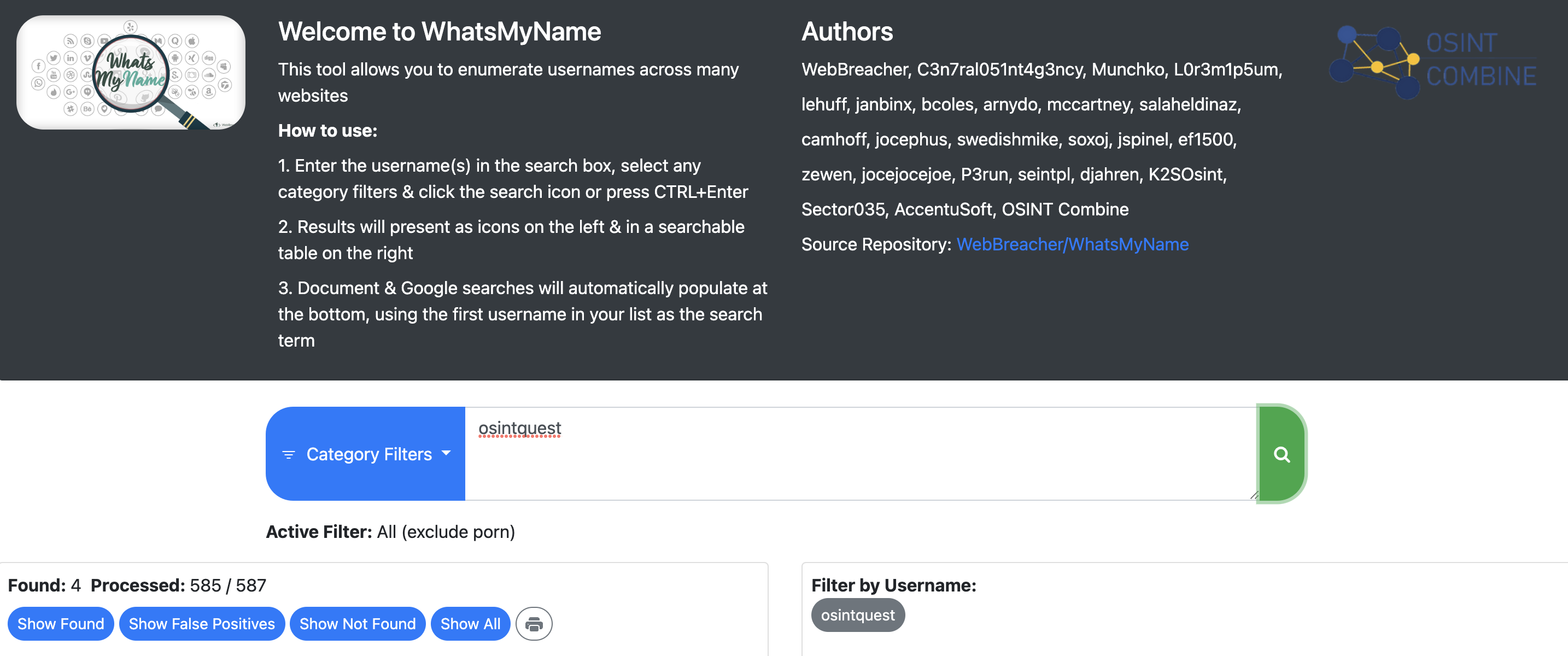This screenshot has height=656, width=1568.
Task: Click the Show All button
Action: [471, 624]
